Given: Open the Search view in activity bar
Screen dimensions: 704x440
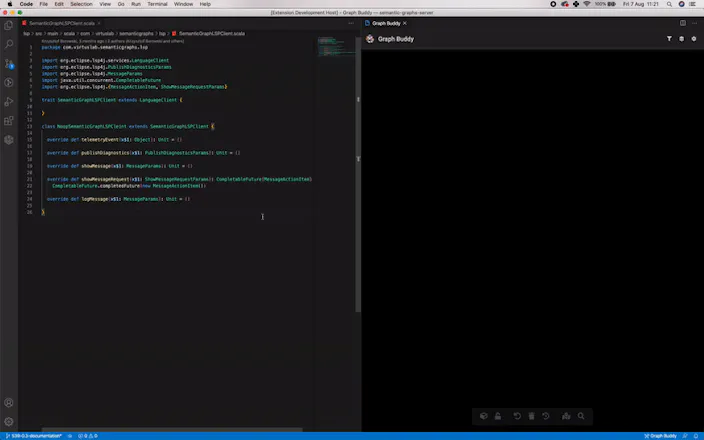Looking at the screenshot, I should (x=9, y=44).
